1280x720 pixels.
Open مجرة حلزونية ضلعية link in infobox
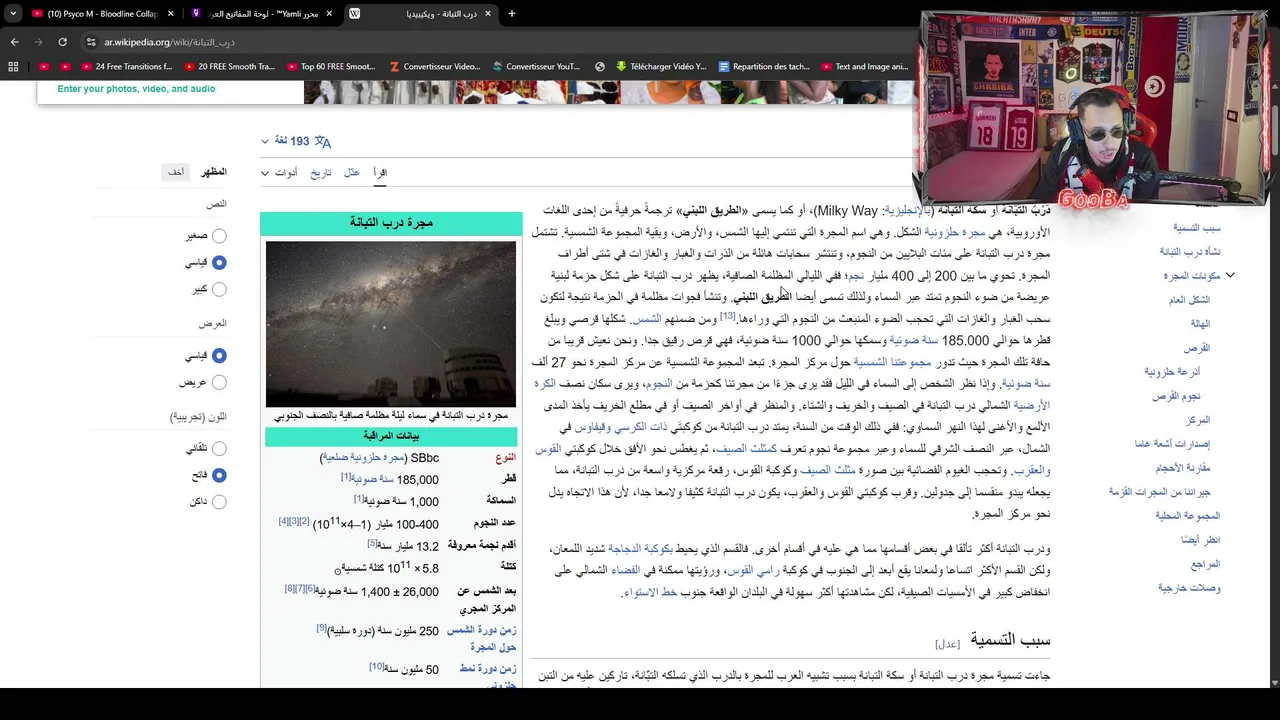coord(364,458)
